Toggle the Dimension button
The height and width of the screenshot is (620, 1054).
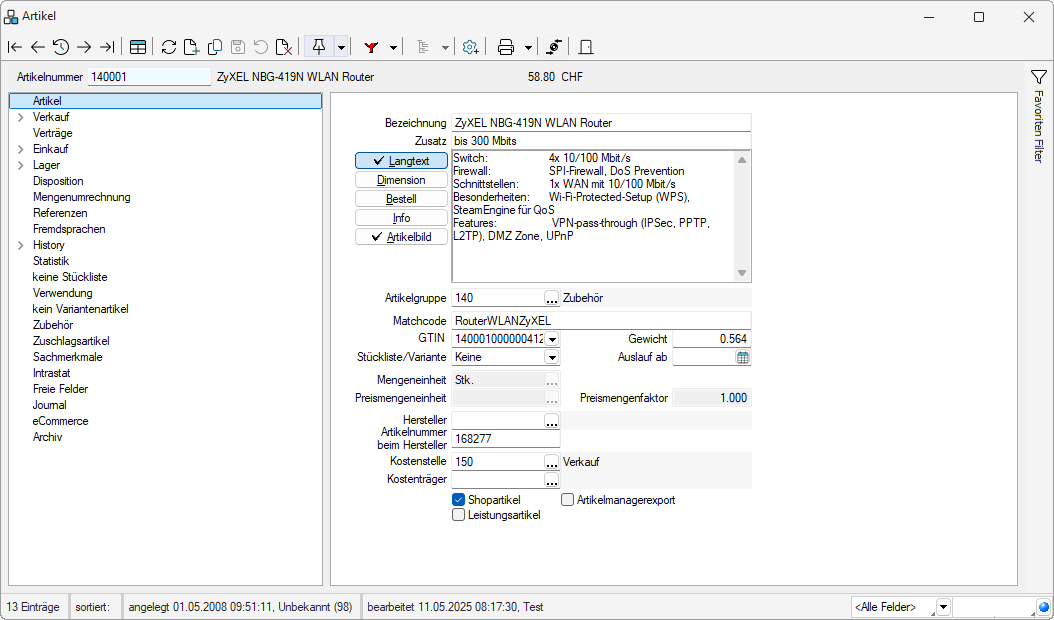401,180
